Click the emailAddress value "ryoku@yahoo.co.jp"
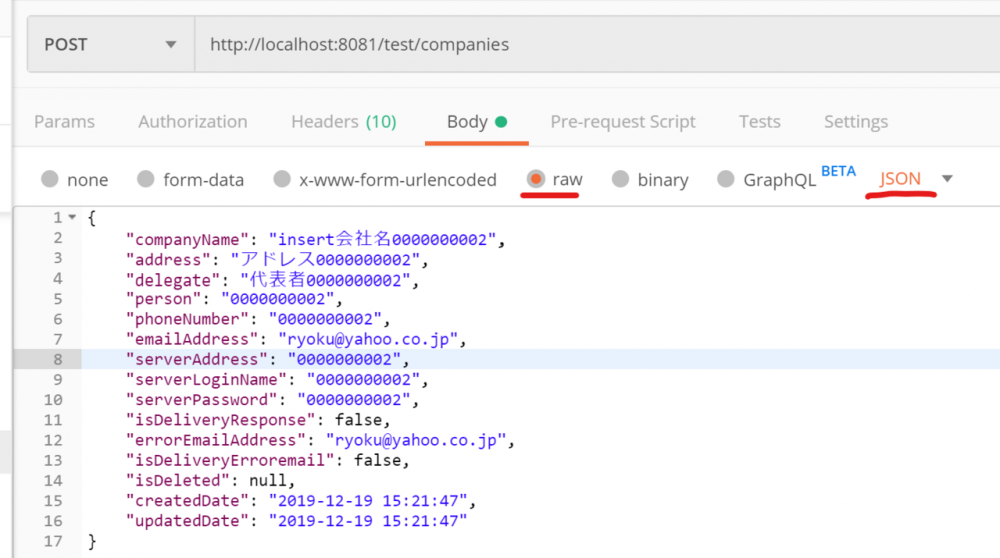The width and height of the screenshot is (1000, 558). [368, 339]
